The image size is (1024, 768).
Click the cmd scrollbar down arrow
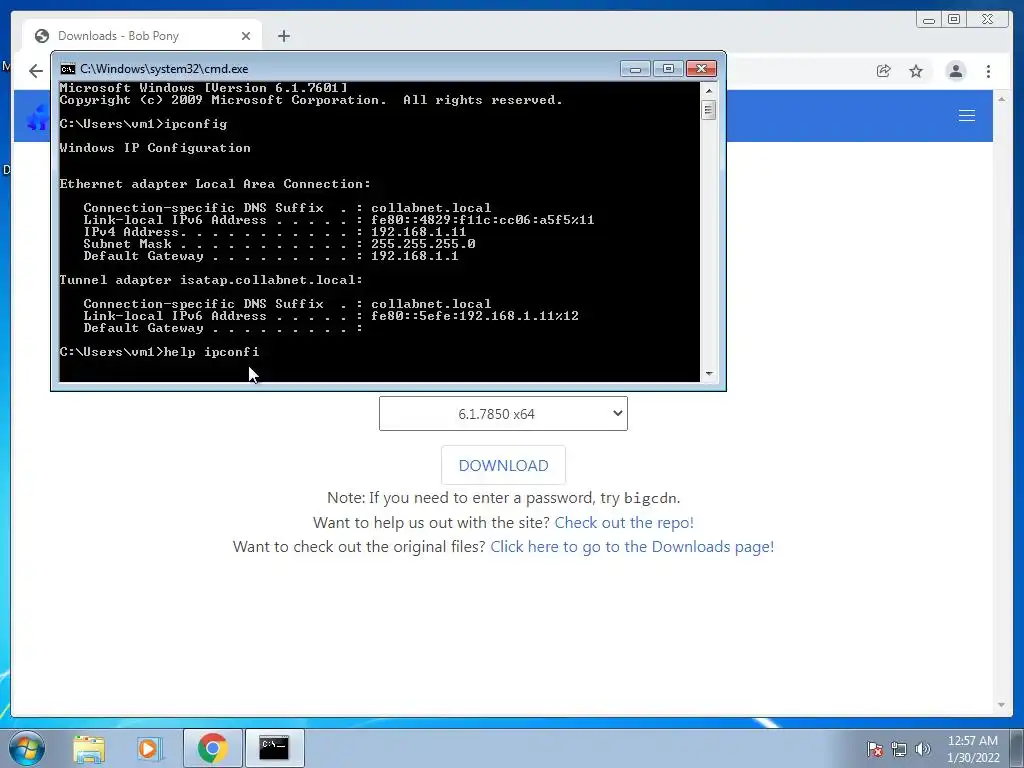pos(709,374)
